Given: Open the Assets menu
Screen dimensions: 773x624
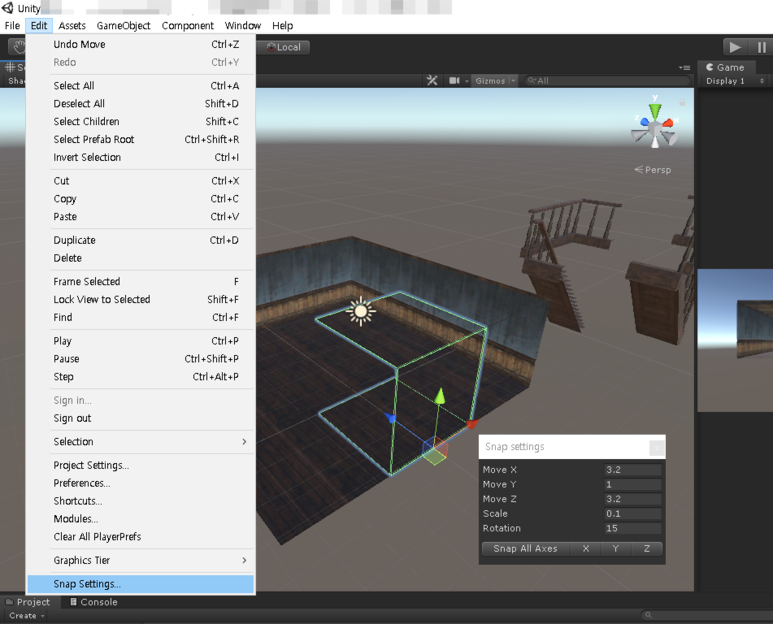Looking at the screenshot, I should pos(72,26).
